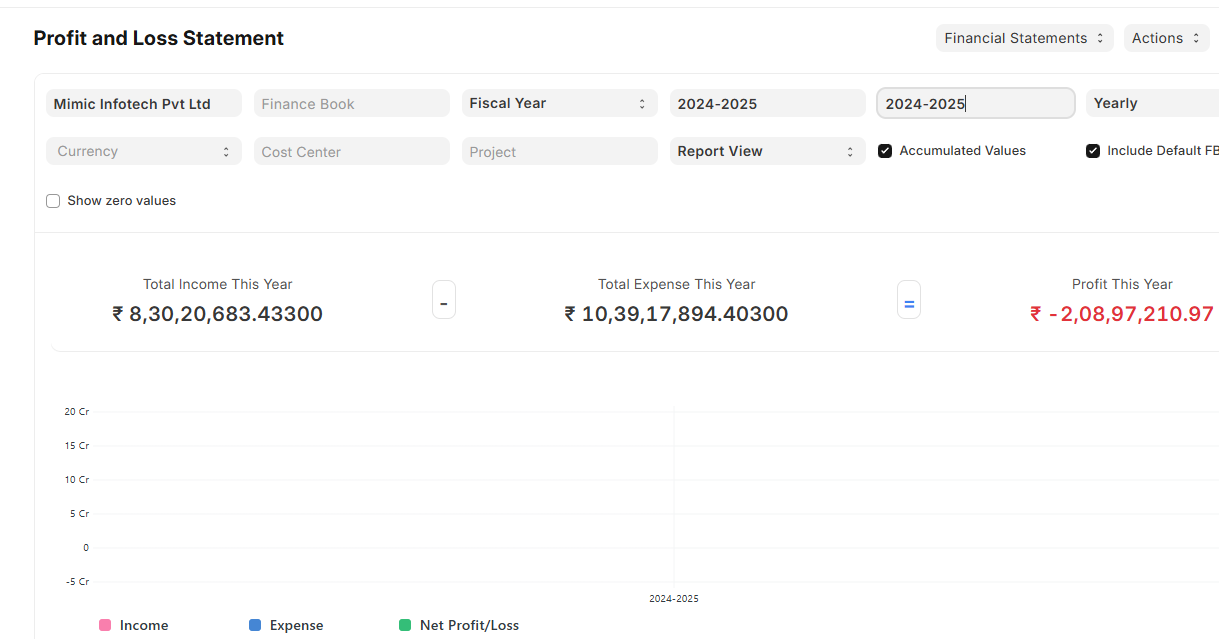Open the Financial Statements menu

click(x=1025, y=38)
